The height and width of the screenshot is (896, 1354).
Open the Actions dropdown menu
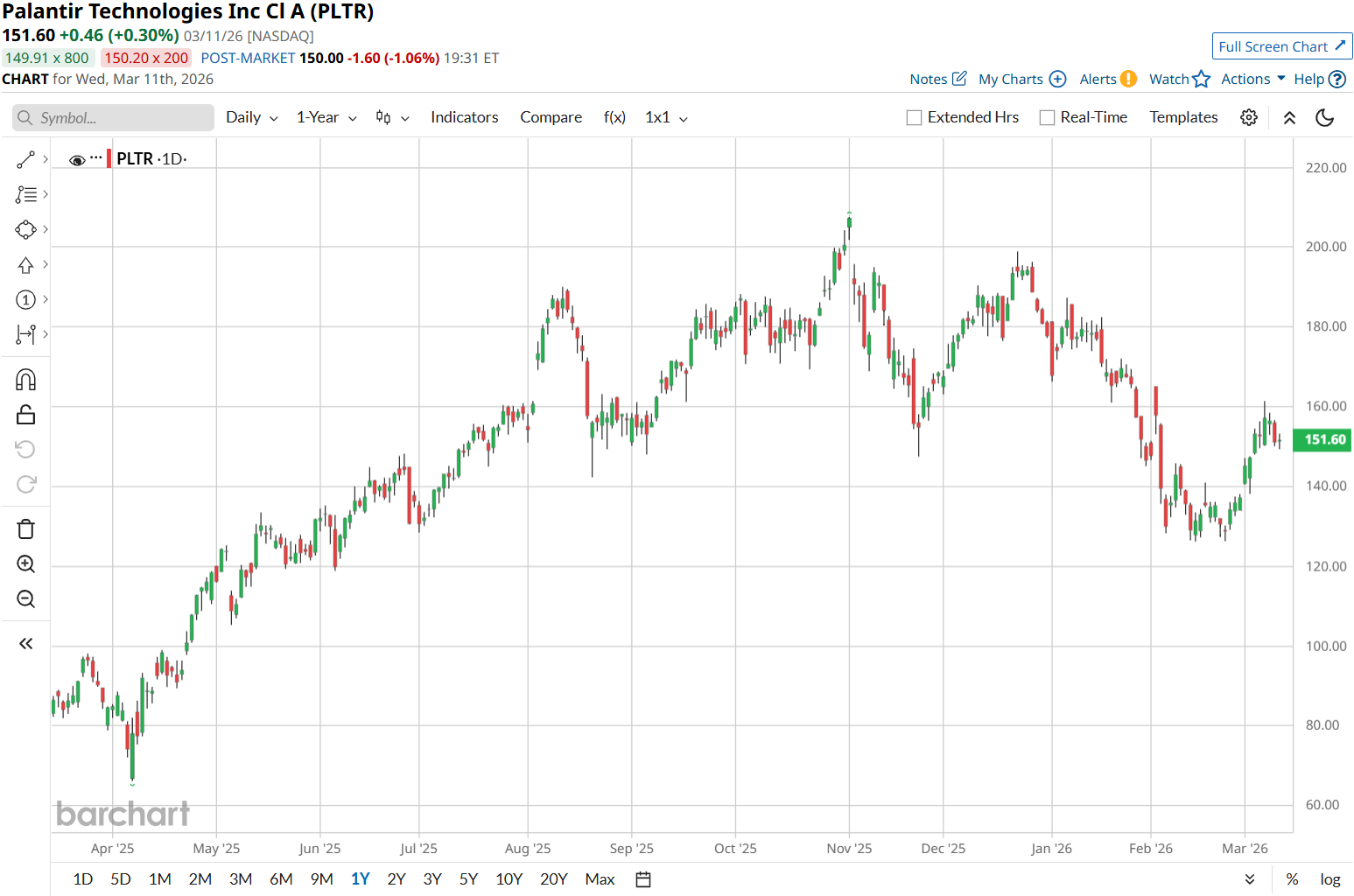pyautogui.click(x=1252, y=79)
